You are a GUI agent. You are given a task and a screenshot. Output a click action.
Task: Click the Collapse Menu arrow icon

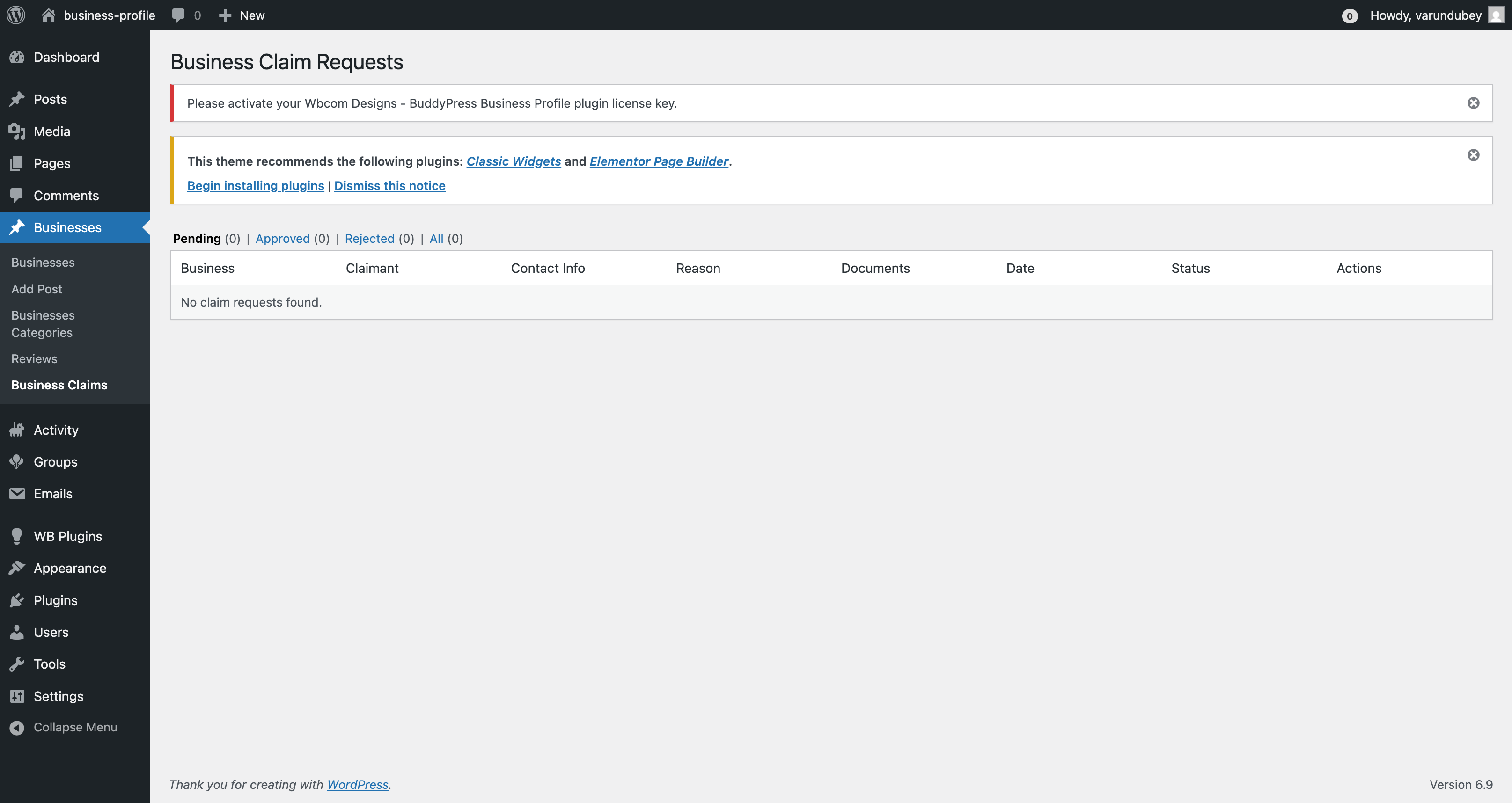tap(17, 727)
